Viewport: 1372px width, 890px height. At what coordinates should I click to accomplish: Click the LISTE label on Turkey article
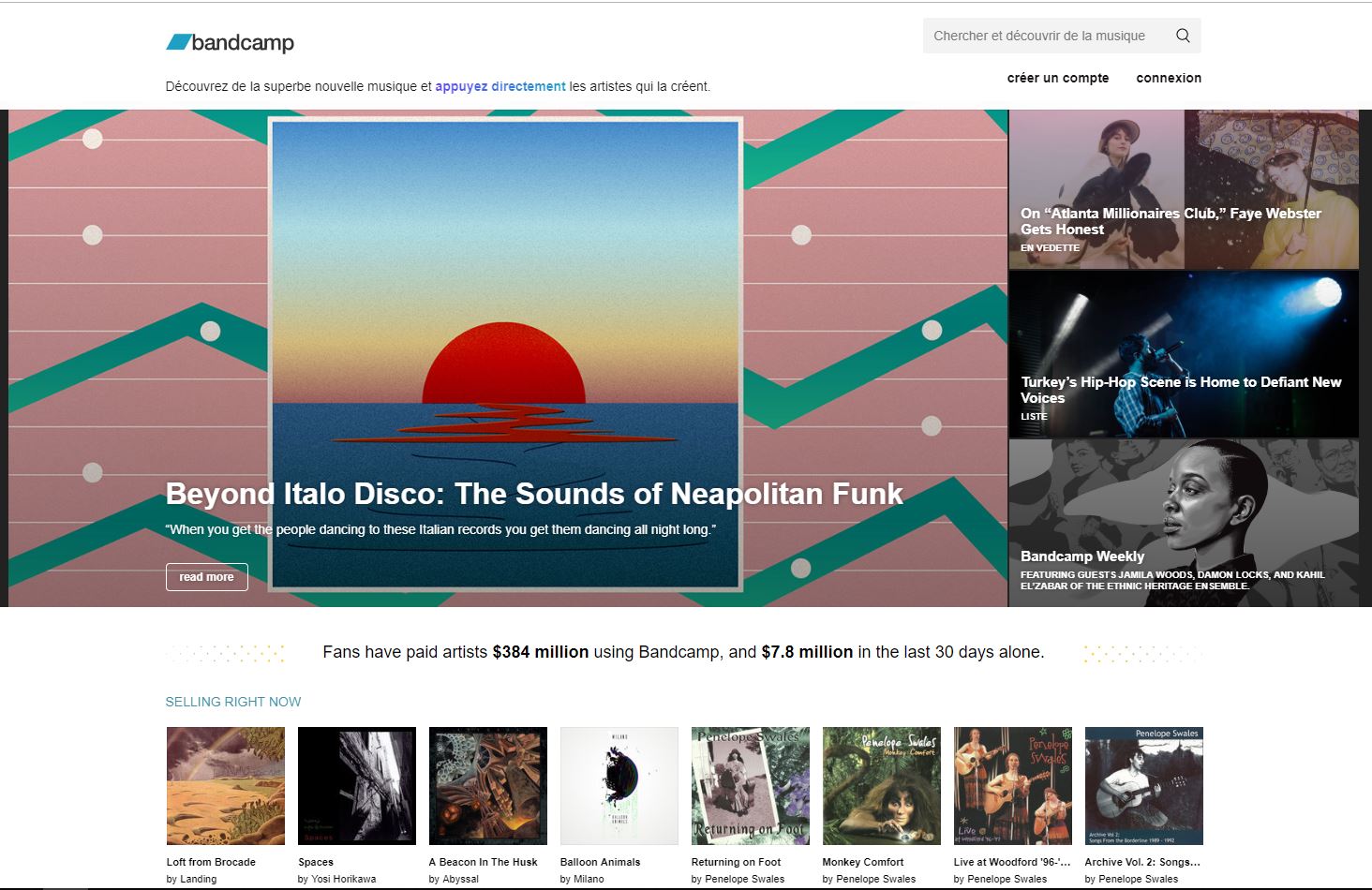(1034, 416)
